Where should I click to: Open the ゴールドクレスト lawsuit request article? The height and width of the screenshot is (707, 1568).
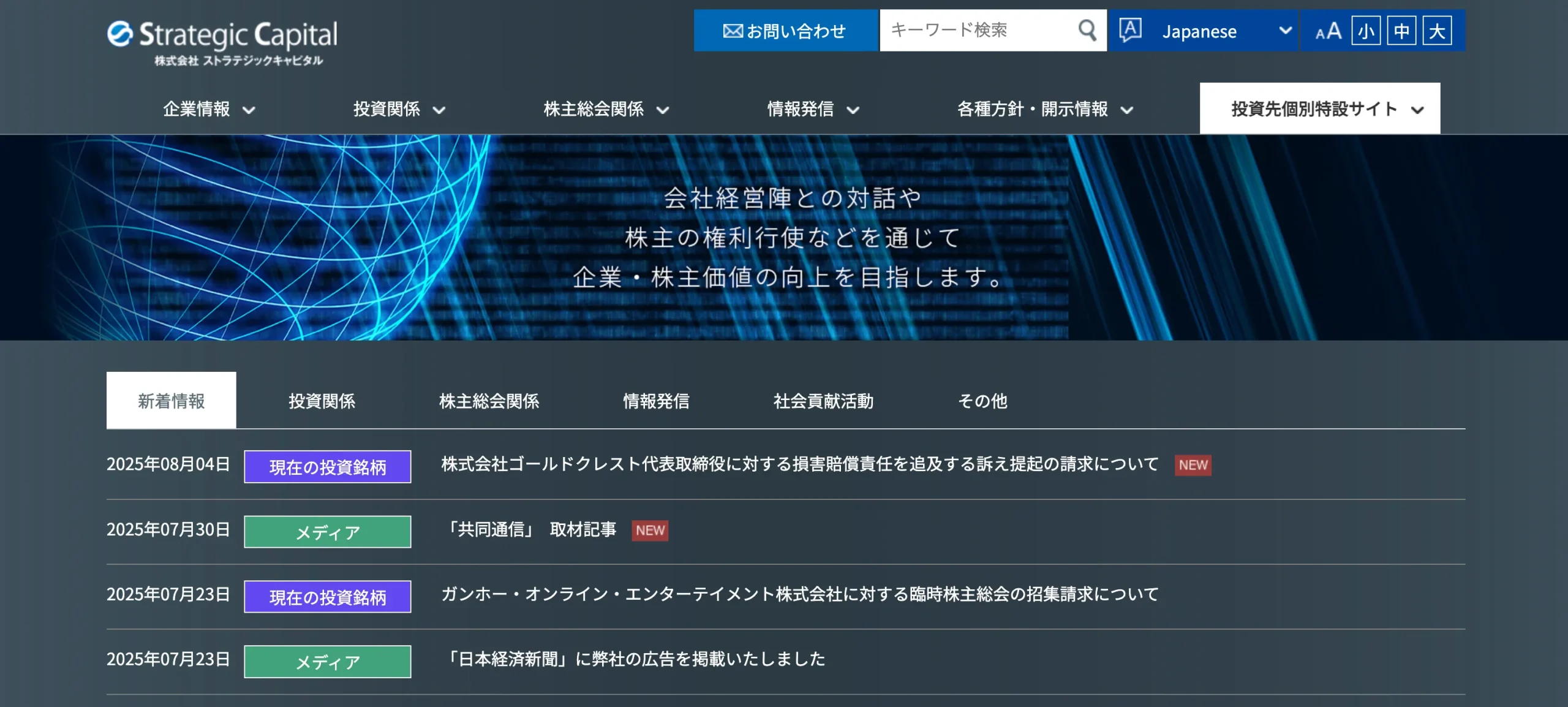799,464
